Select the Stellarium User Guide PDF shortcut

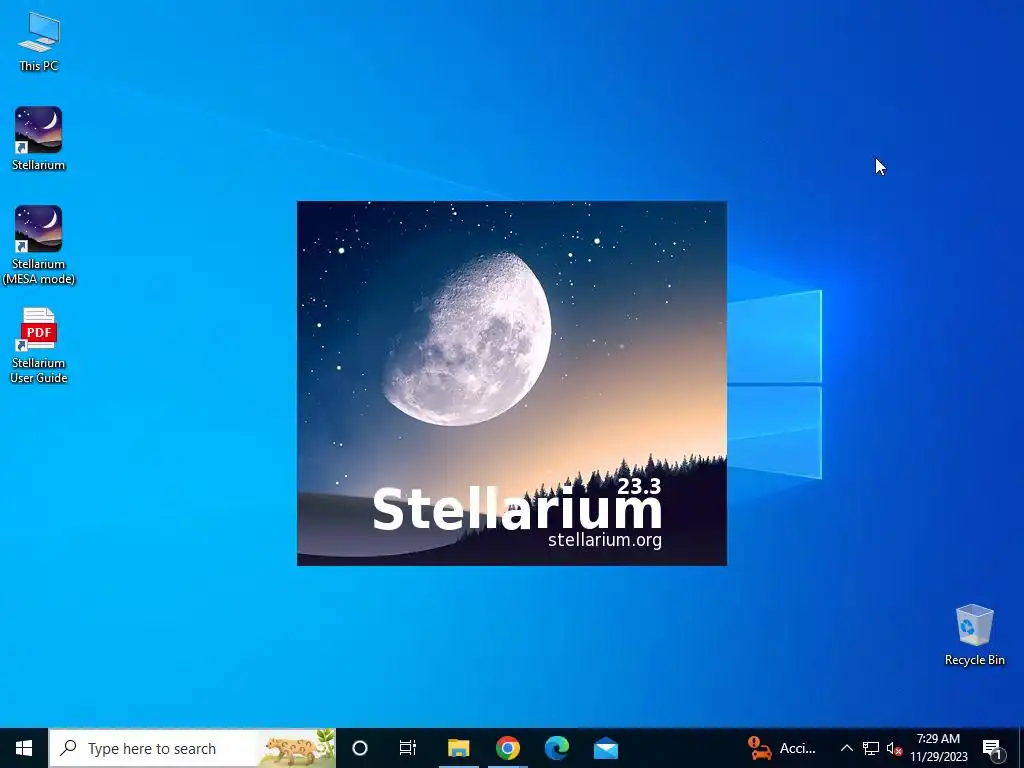pos(39,345)
